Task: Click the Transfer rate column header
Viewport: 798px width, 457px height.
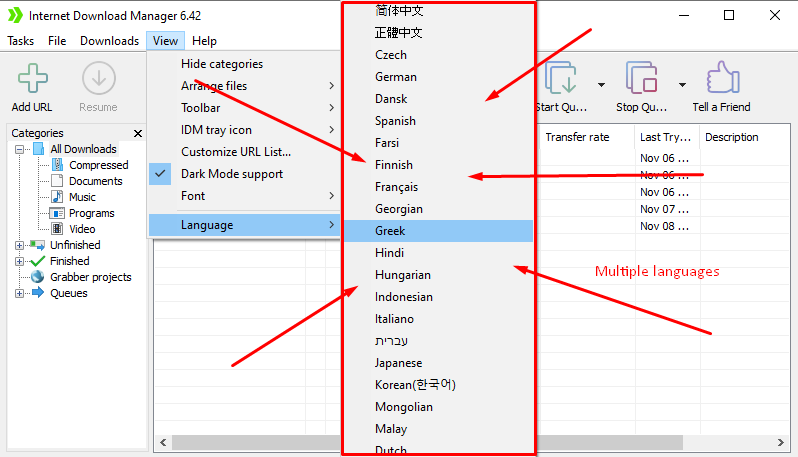Action: (587, 137)
